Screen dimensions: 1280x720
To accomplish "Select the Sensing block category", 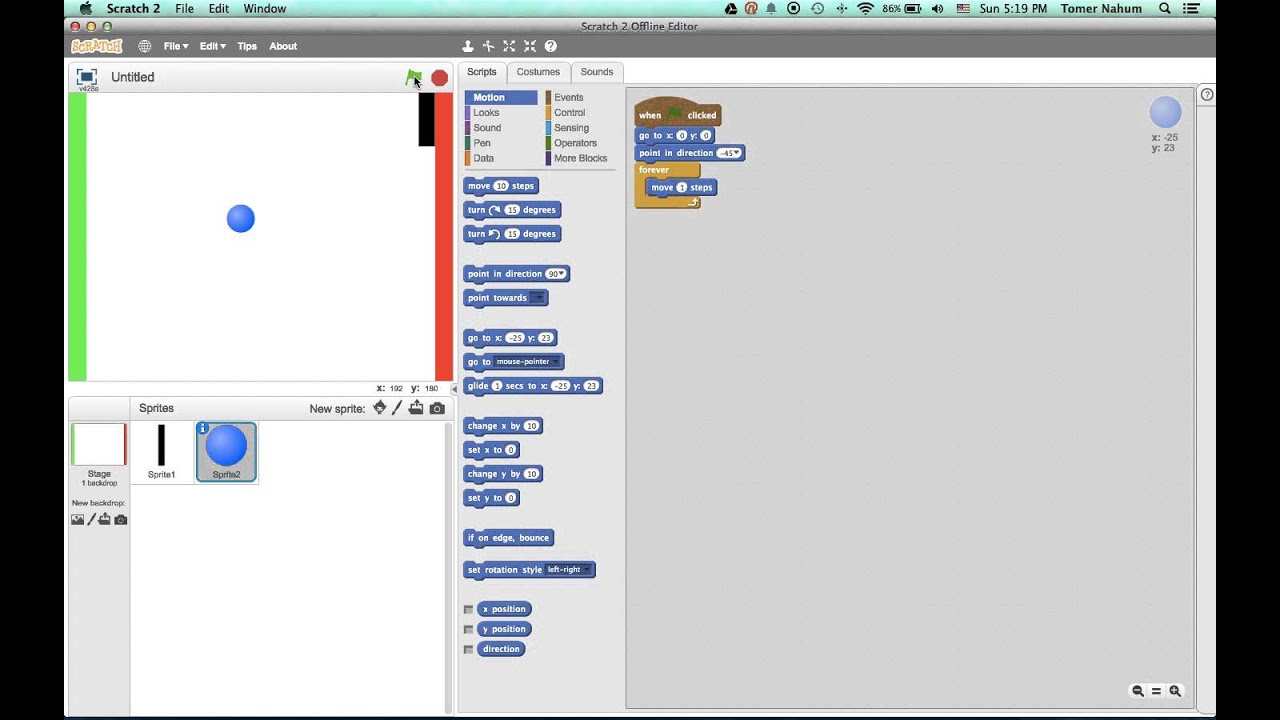I will pyautogui.click(x=571, y=128).
